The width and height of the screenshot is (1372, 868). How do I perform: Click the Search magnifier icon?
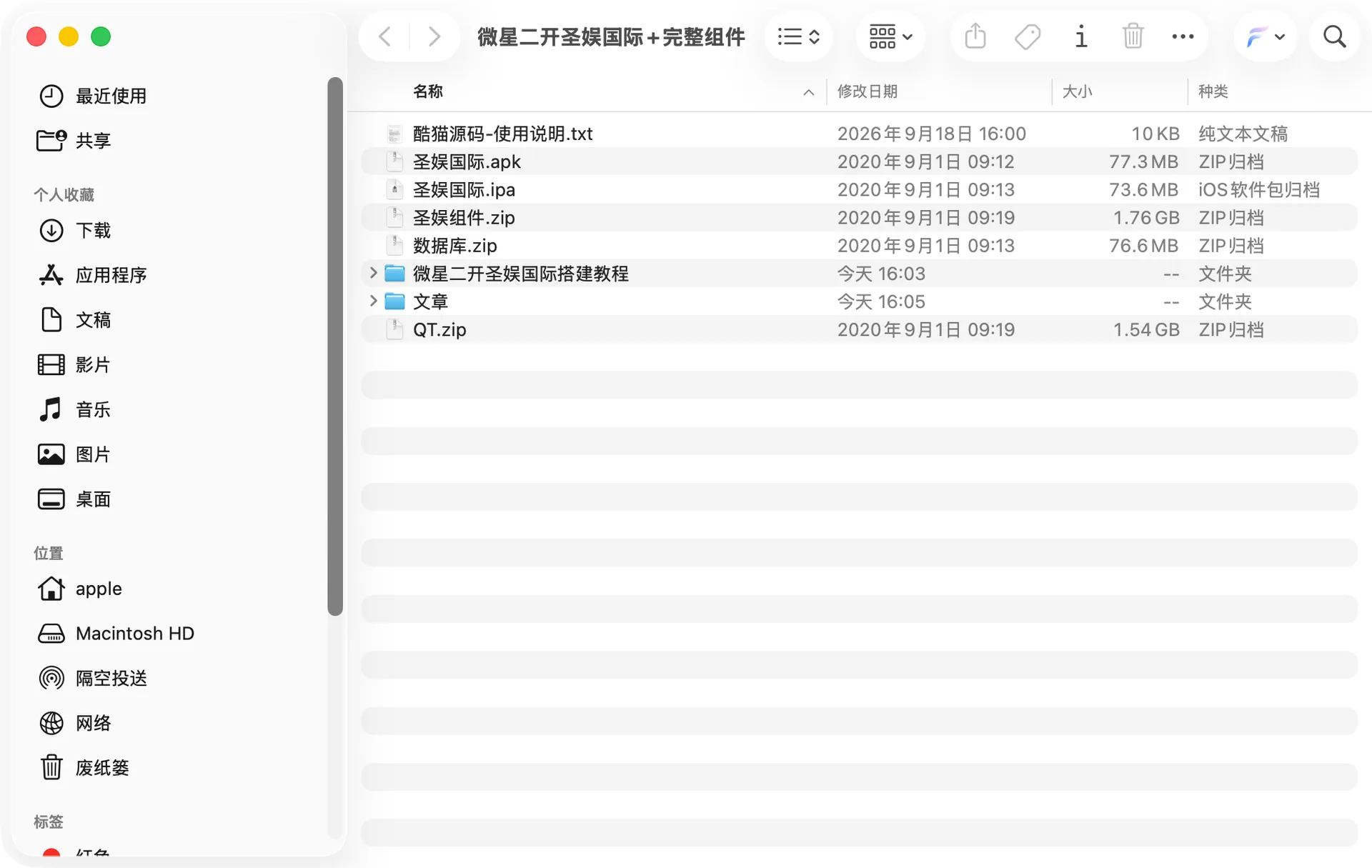click(x=1334, y=36)
